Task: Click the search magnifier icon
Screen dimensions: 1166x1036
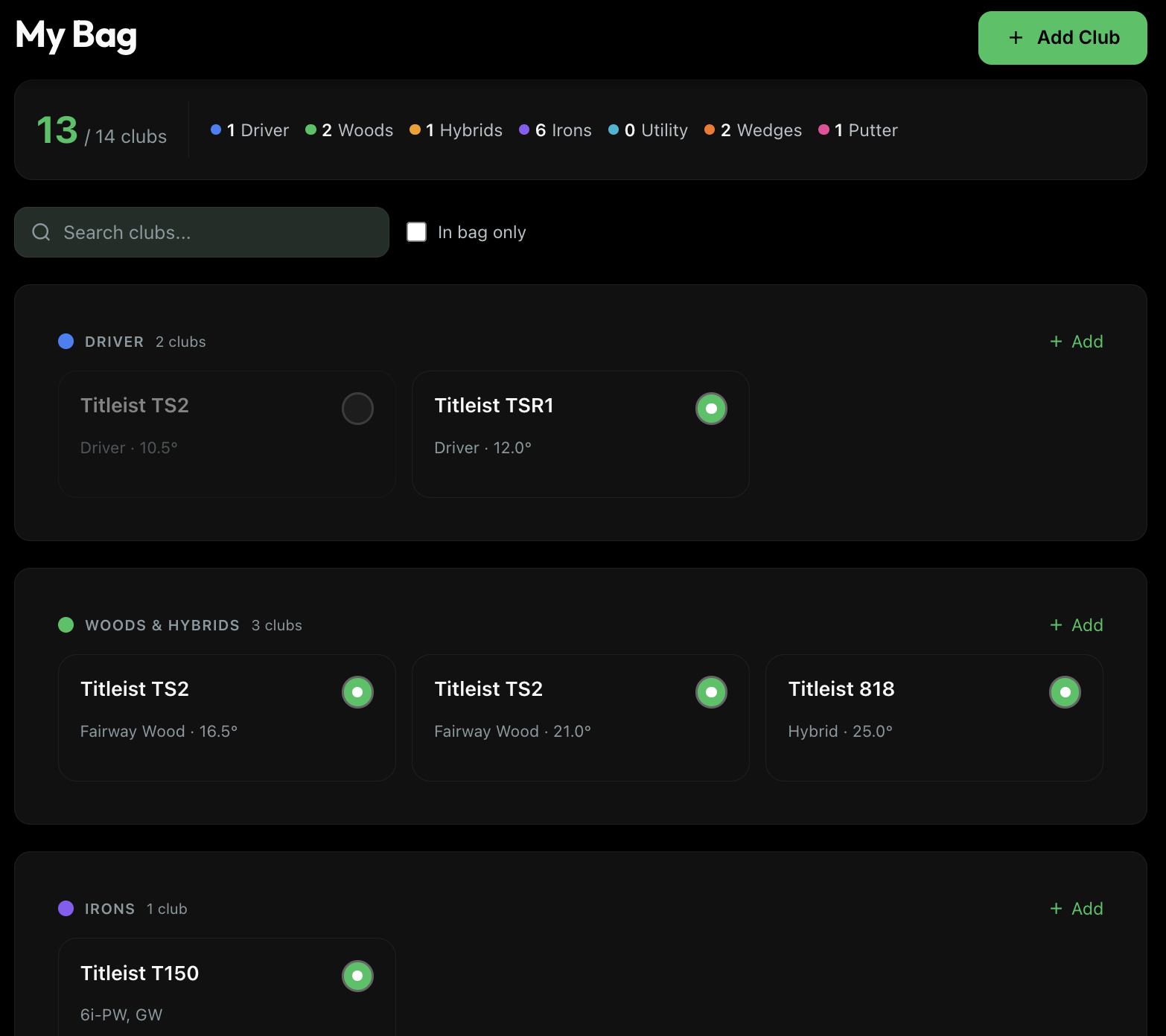Action: (41, 231)
